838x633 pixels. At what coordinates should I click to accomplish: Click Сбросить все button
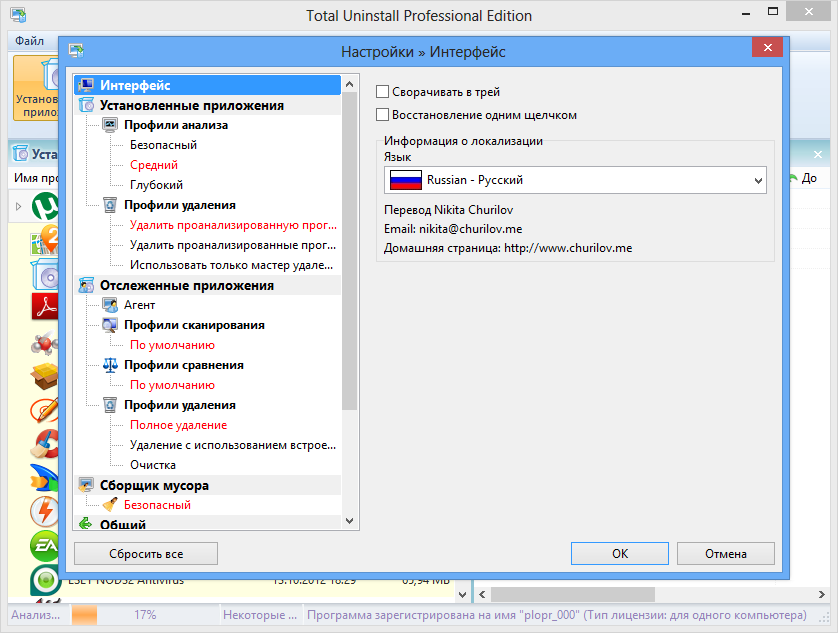point(146,554)
